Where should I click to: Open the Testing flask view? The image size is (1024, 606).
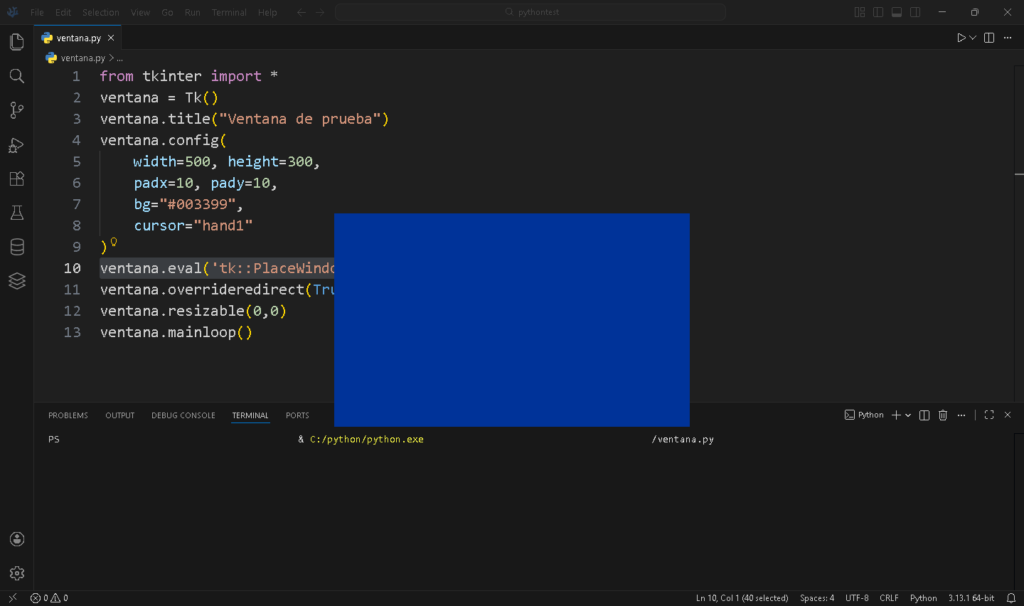coord(17,212)
